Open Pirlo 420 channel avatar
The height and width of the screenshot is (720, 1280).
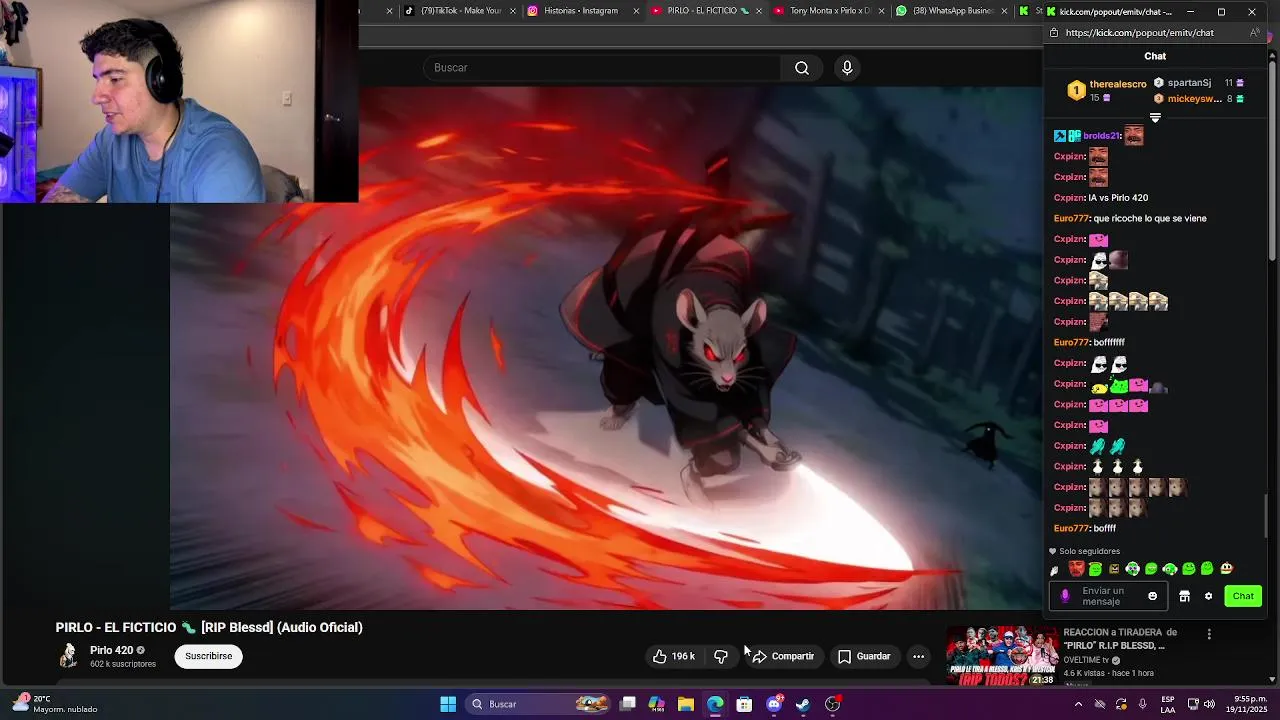(x=68, y=656)
